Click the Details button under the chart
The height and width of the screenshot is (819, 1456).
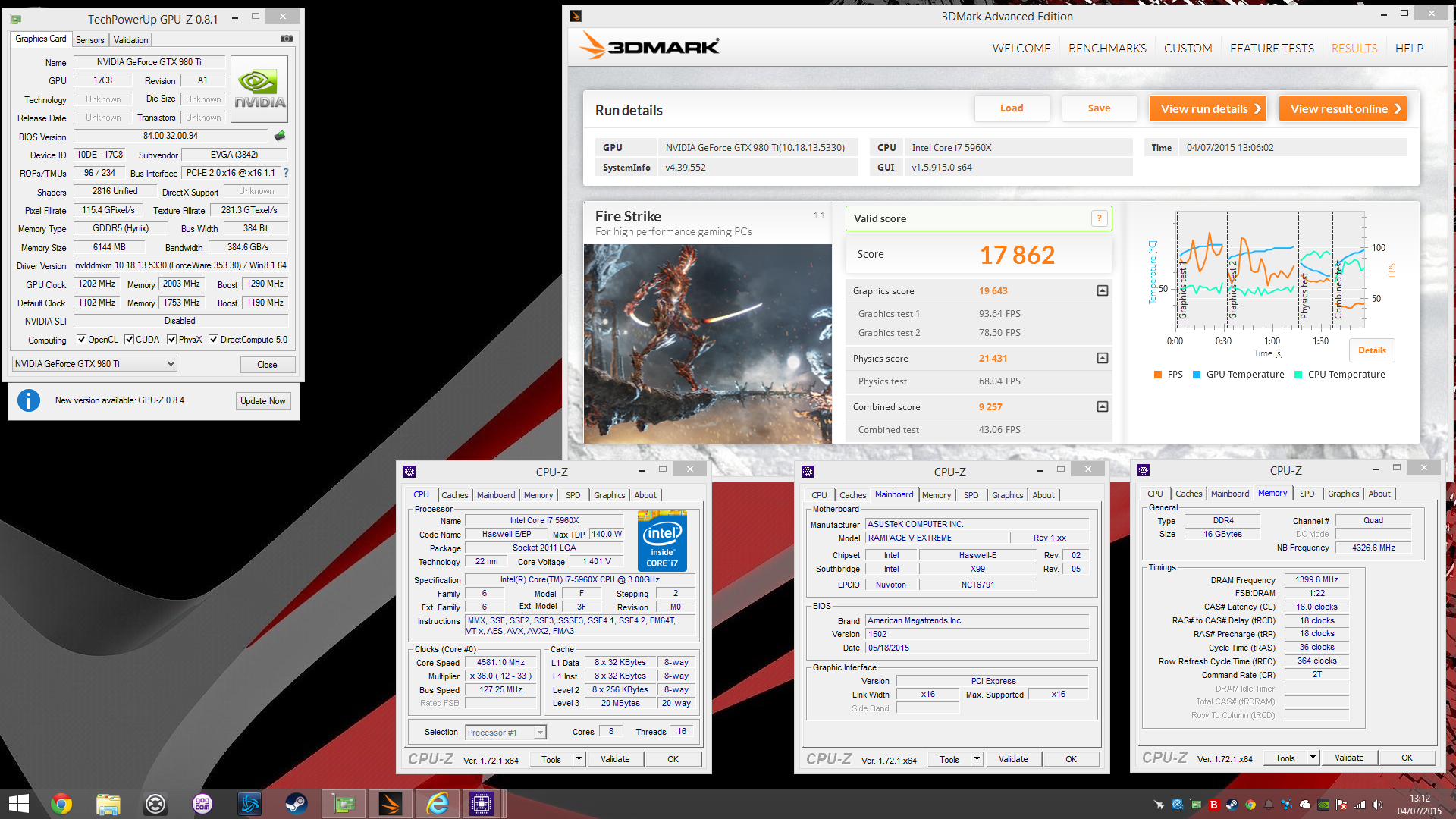point(1372,350)
